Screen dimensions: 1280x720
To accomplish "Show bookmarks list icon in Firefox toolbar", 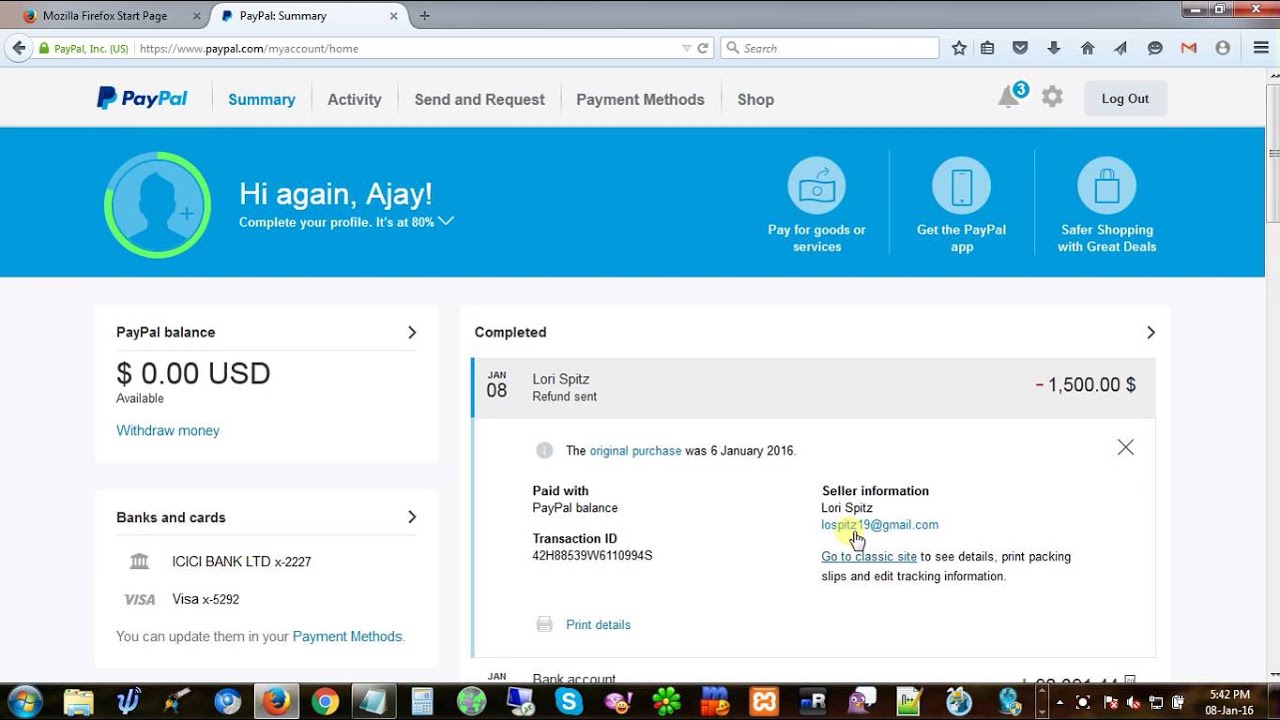I will 988,48.
